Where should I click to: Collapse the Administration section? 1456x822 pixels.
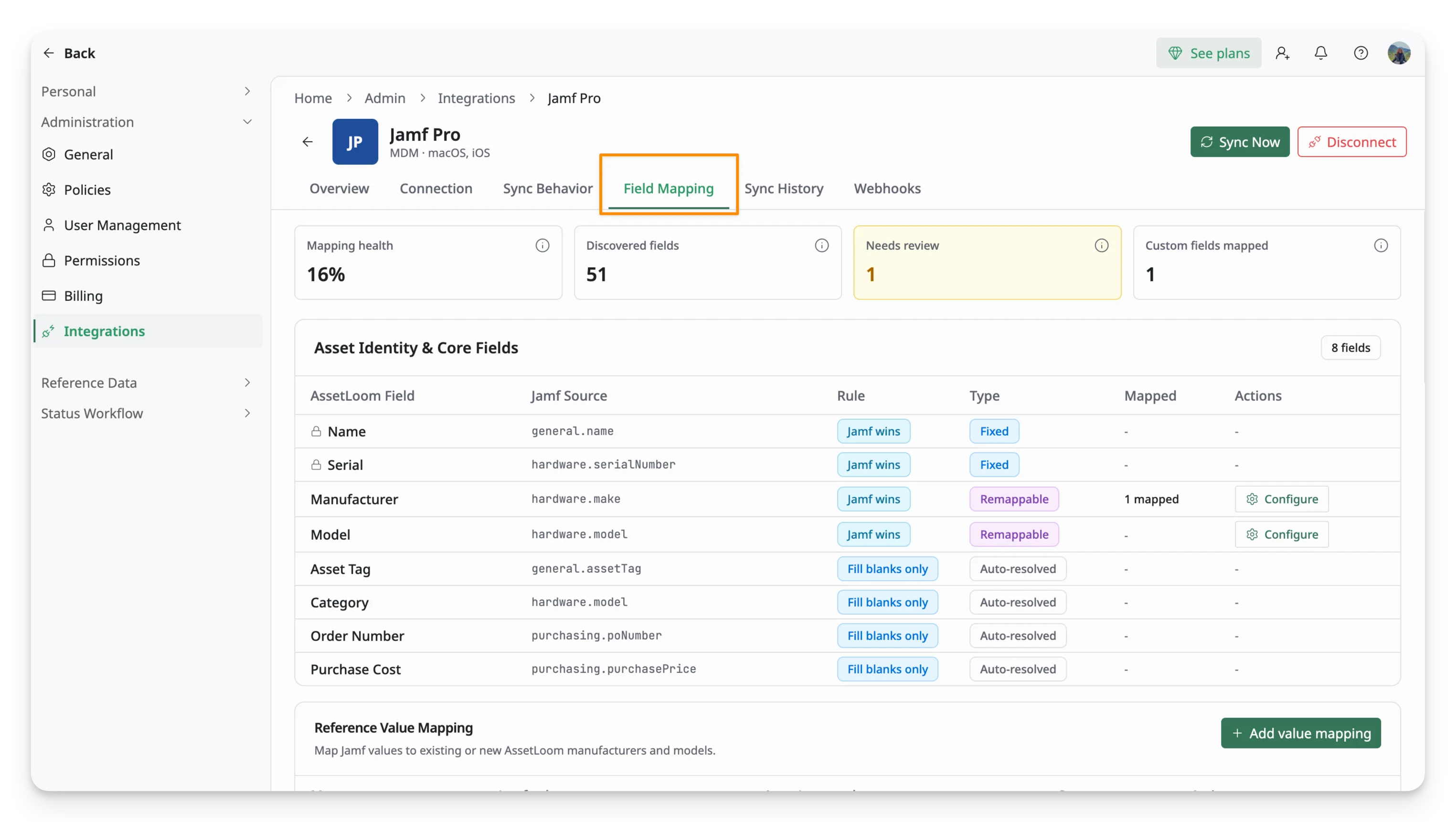[x=147, y=121]
